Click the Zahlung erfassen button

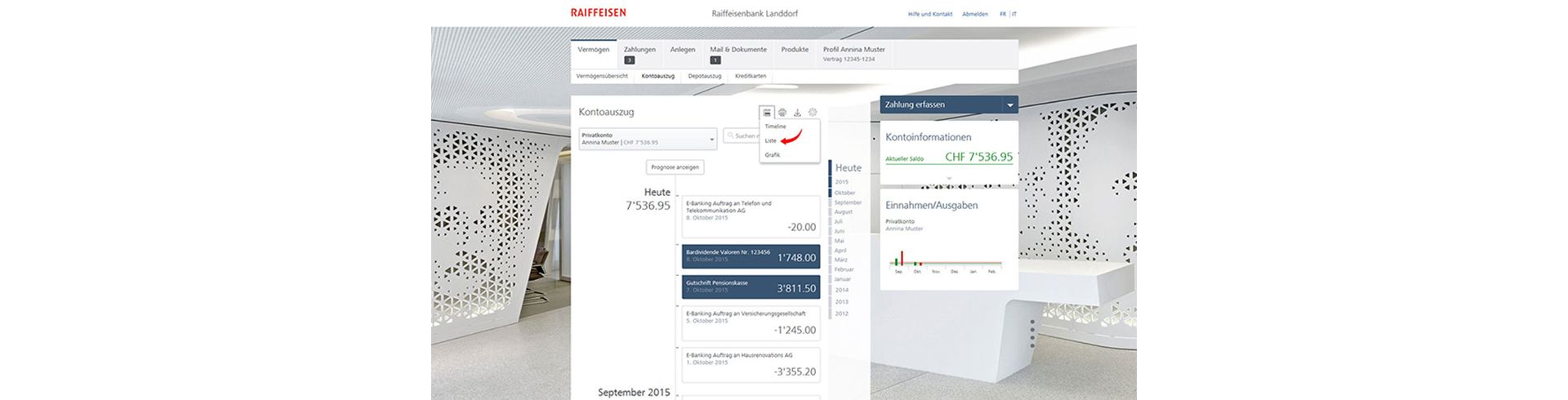(x=942, y=105)
